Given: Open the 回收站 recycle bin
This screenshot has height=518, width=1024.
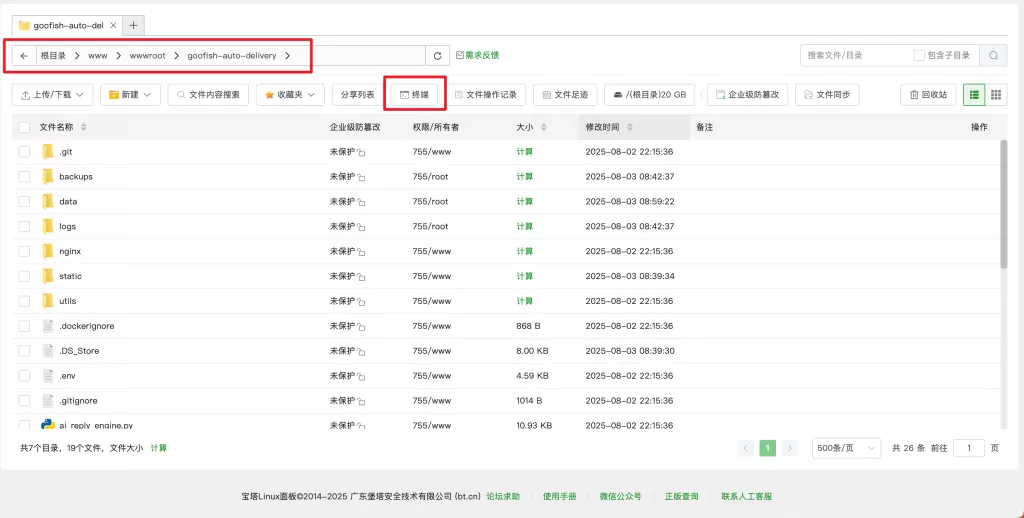Looking at the screenshot, I should click(928, 95).
